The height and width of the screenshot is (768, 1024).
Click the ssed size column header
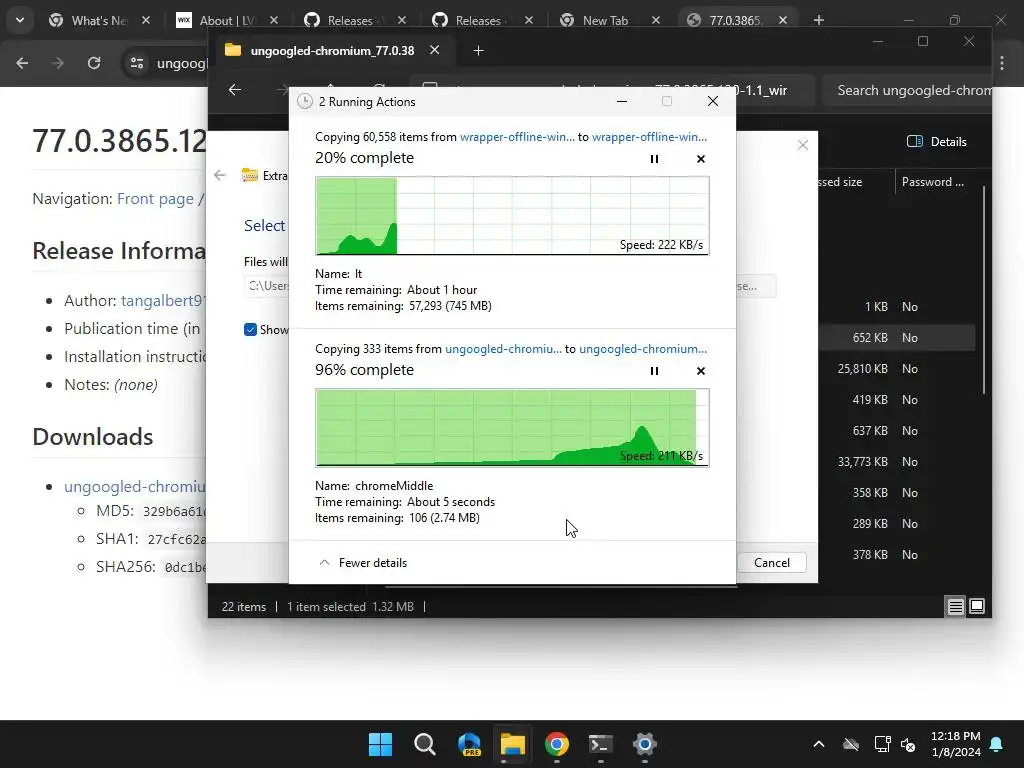coord(840,182)
